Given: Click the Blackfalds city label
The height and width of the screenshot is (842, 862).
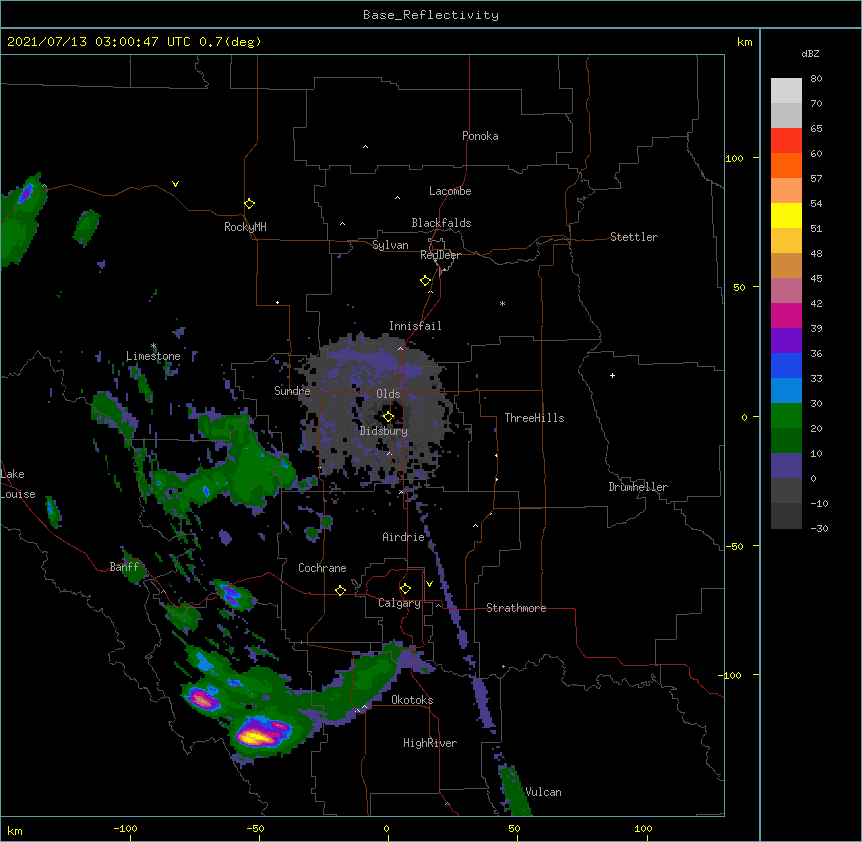Looking at the screenshot, I should coord(441,223).
